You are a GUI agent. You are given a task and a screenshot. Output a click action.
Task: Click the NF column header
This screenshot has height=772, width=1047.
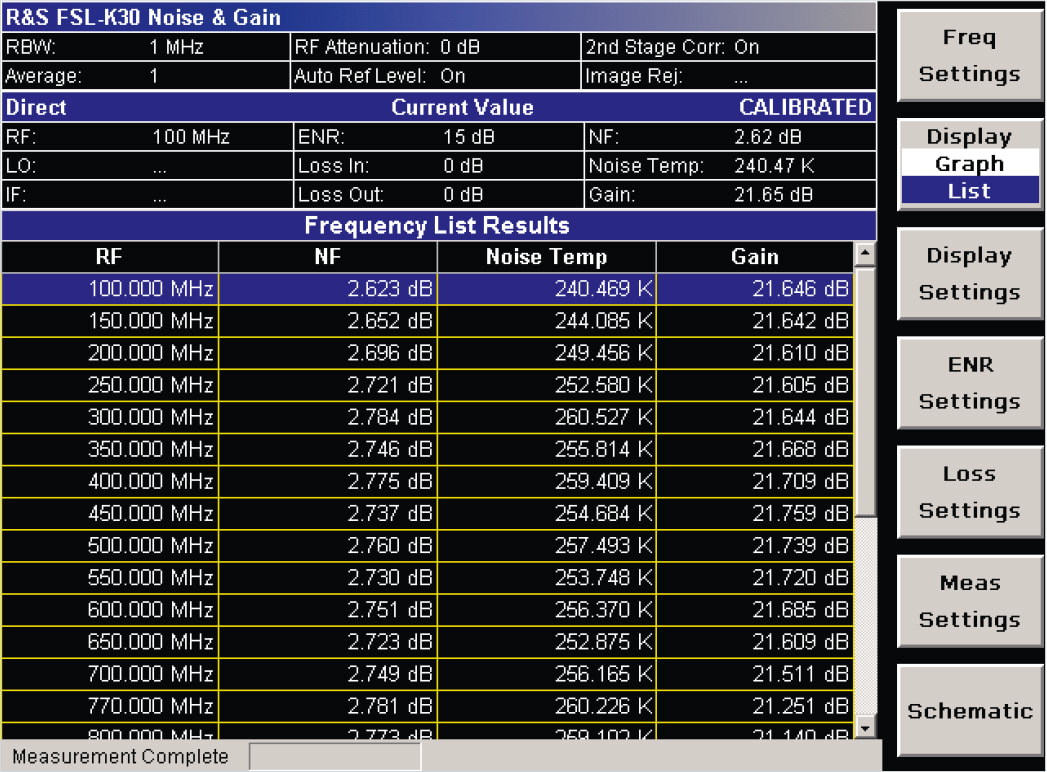coord(326,256)
